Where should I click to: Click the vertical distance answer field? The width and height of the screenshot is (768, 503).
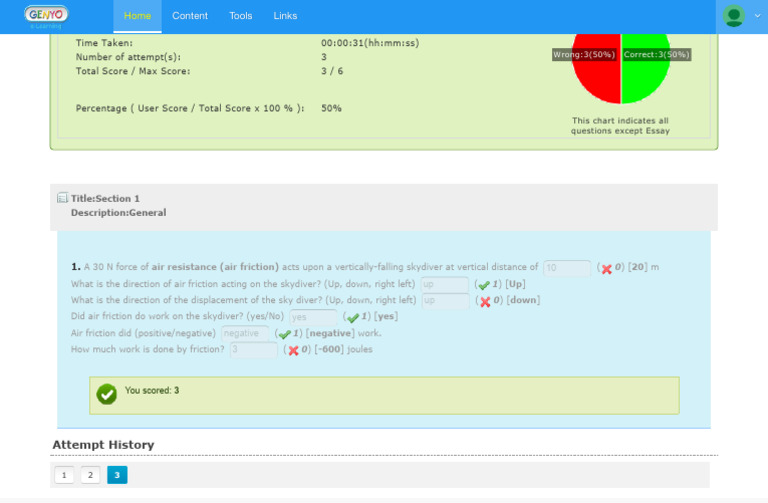(x=567, y=268)
